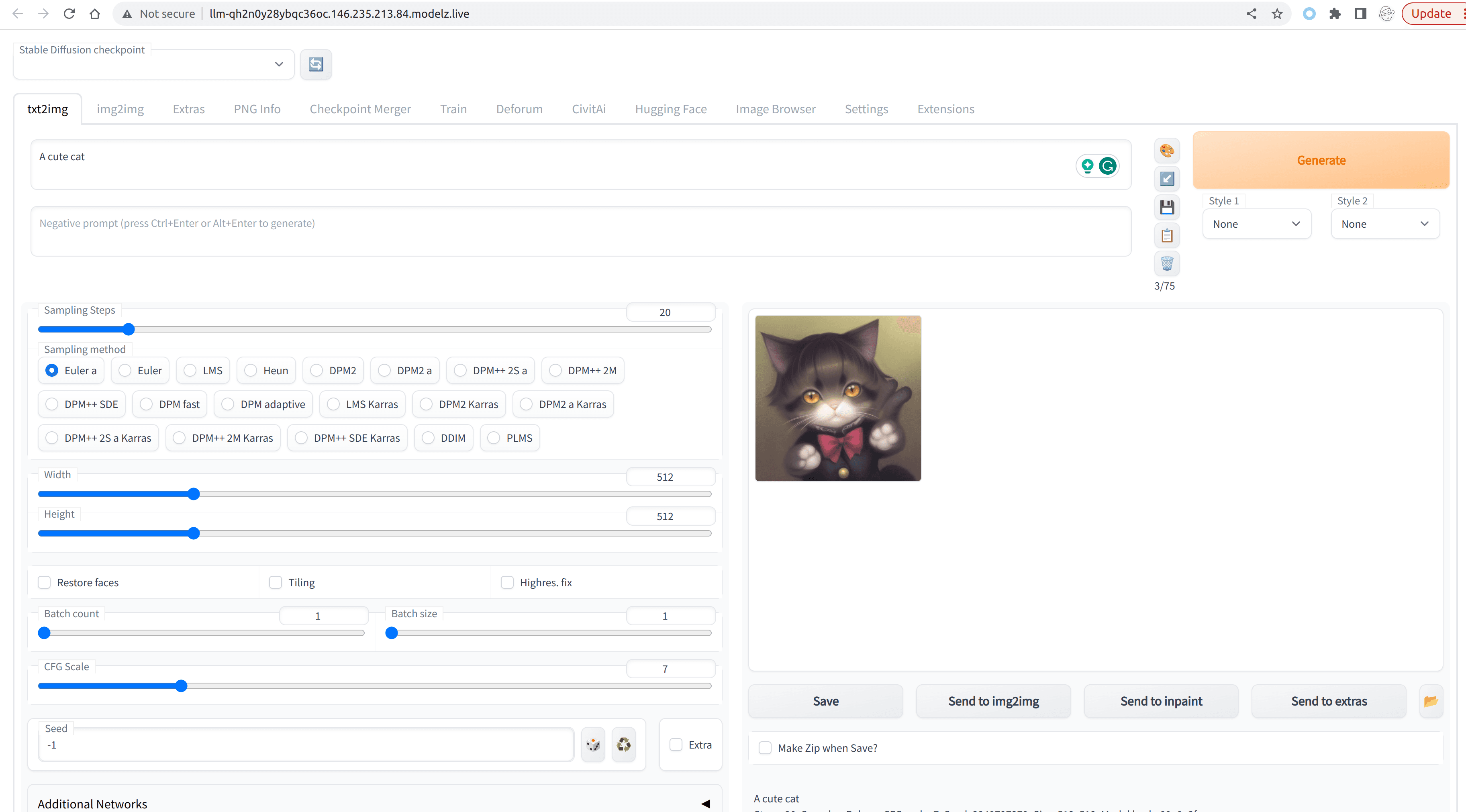This screenshot has height=812, width=1466.
Task: Select the DPM++ 2M Karras sampler
Action: click(223, 438)
